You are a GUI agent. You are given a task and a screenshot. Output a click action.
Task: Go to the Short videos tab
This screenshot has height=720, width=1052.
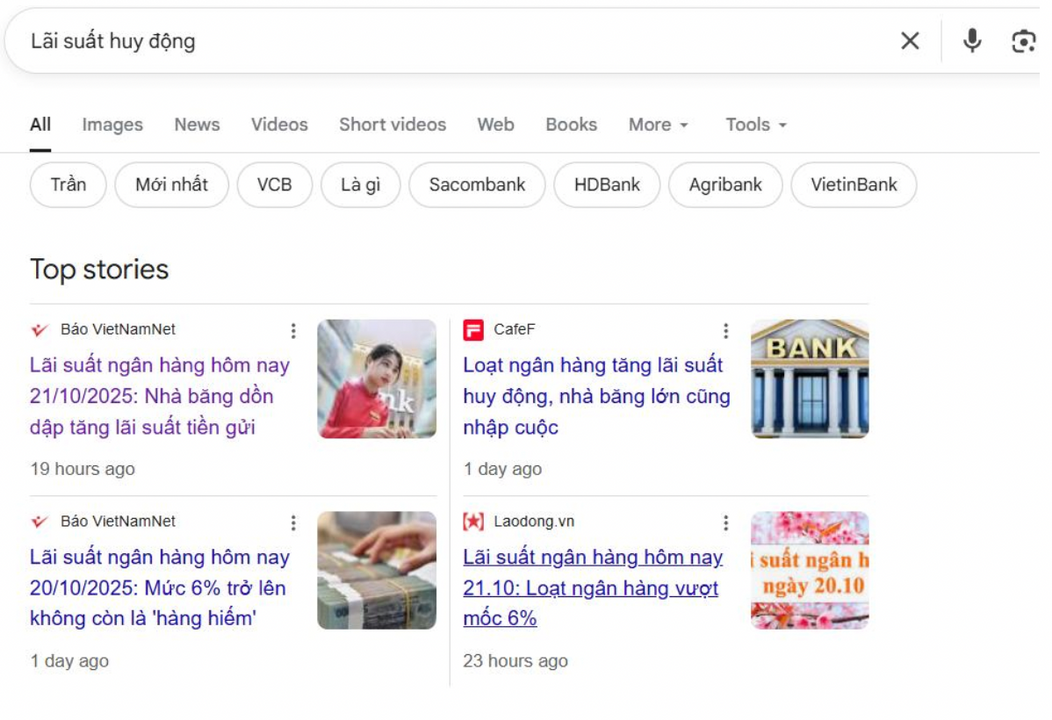pyautogui.click(x=392, y=125)
